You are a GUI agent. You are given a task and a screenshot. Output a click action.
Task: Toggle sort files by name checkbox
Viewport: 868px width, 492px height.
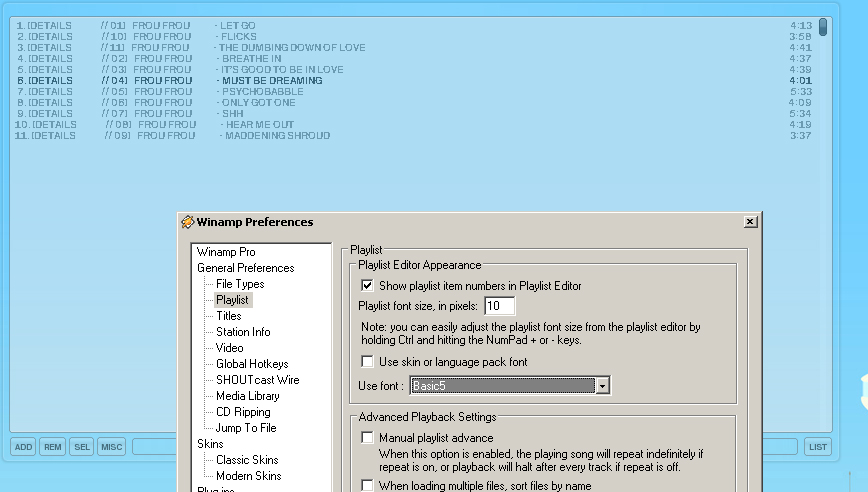pyautogui.click(x=367, y=485)
